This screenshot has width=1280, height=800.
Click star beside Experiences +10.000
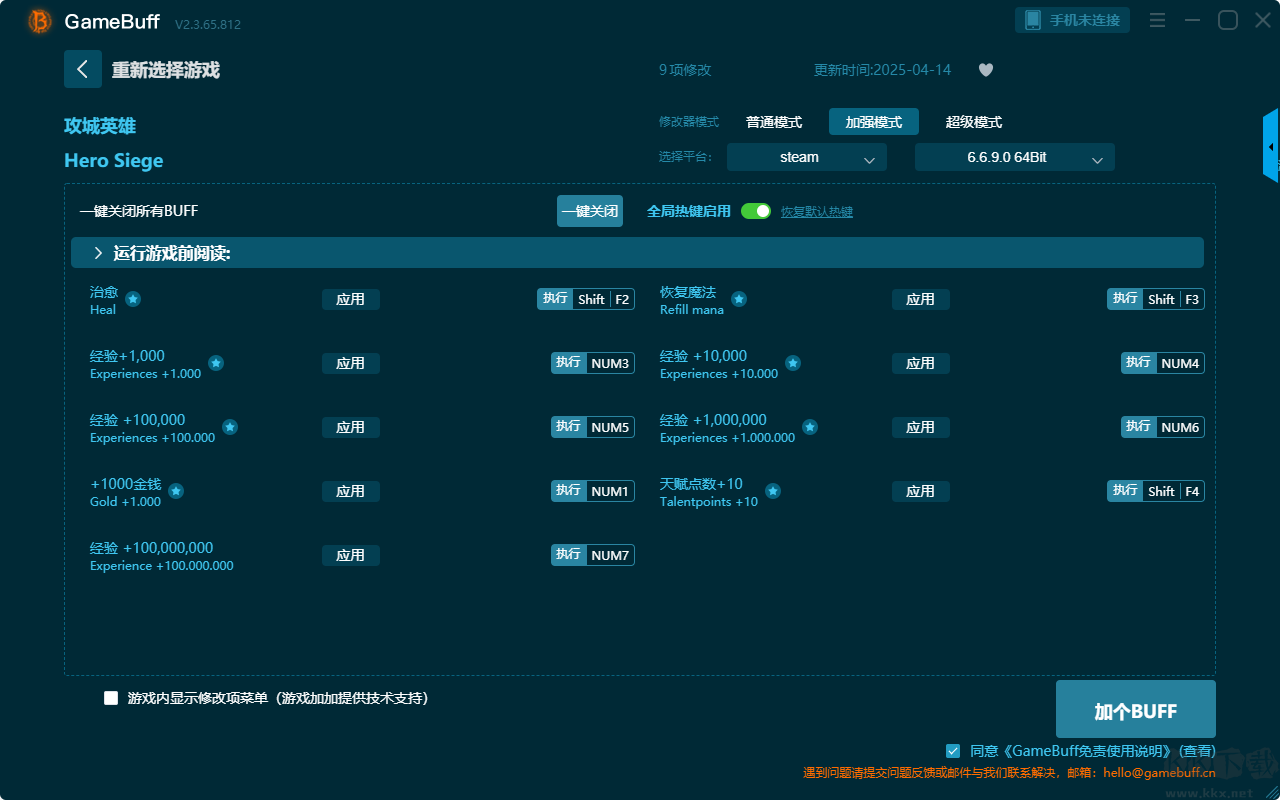click(793, 363)
